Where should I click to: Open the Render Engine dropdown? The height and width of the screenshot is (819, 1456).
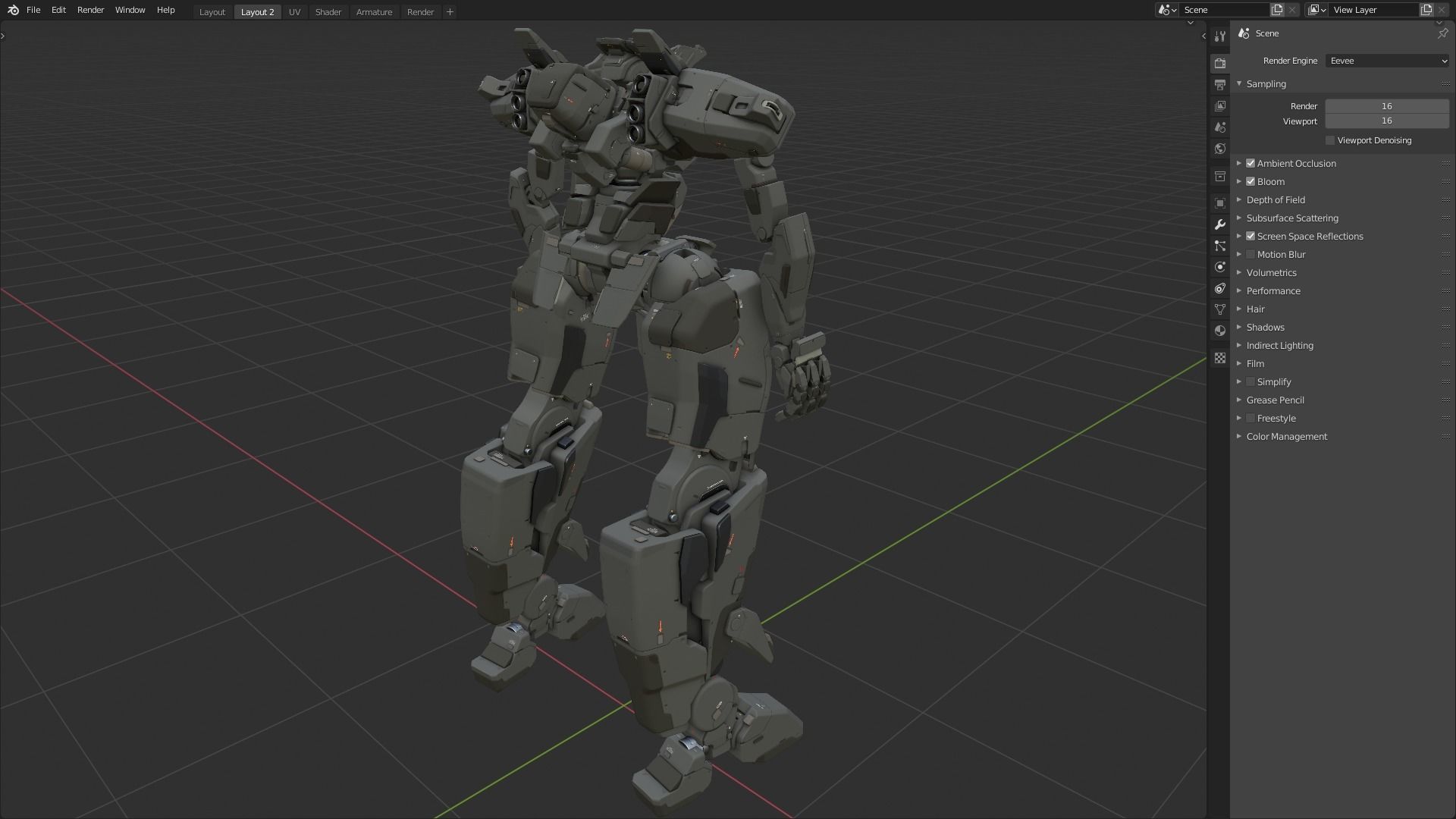1387,61
